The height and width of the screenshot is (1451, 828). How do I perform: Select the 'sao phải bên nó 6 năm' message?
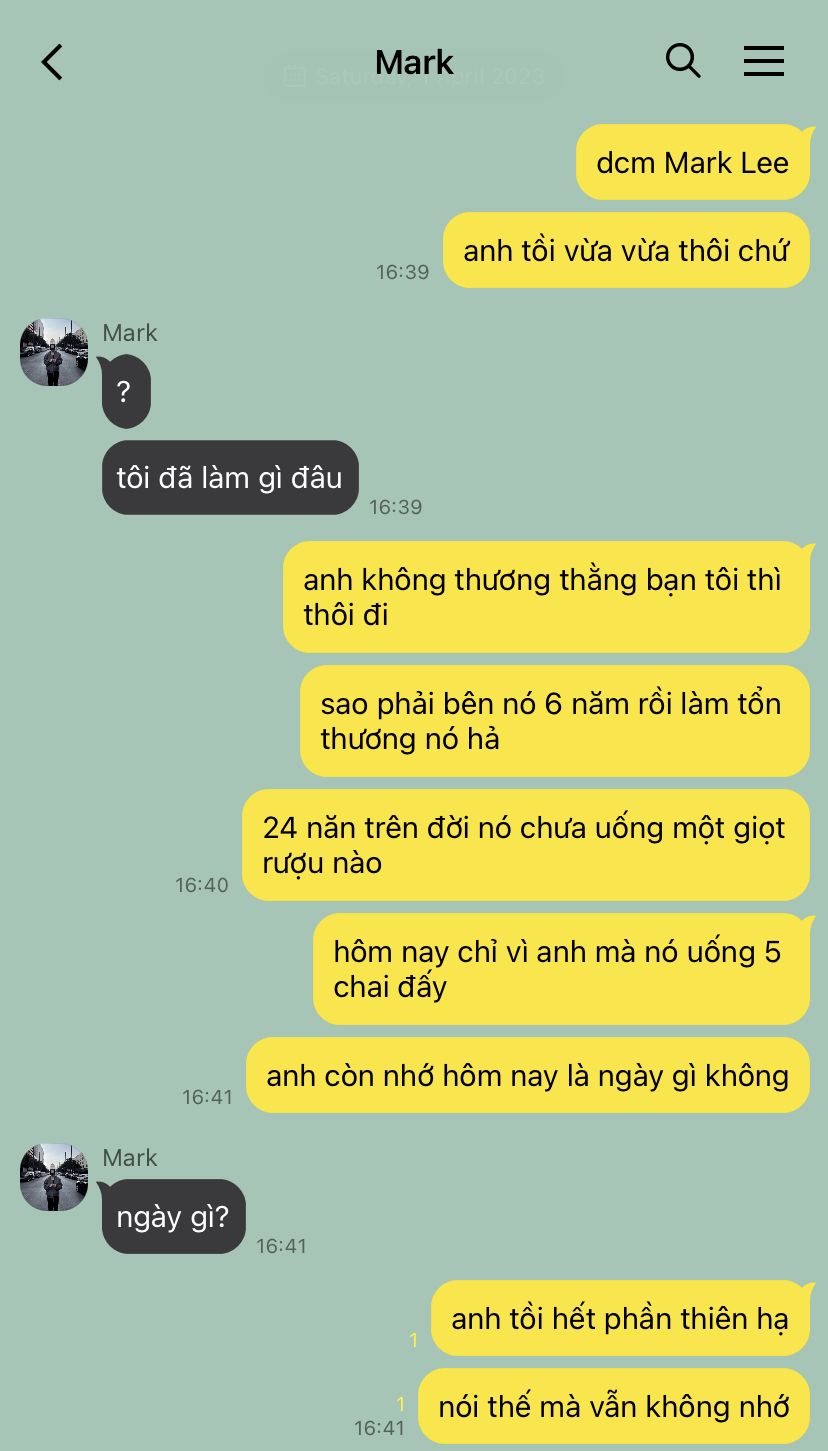tap(555, 721)
